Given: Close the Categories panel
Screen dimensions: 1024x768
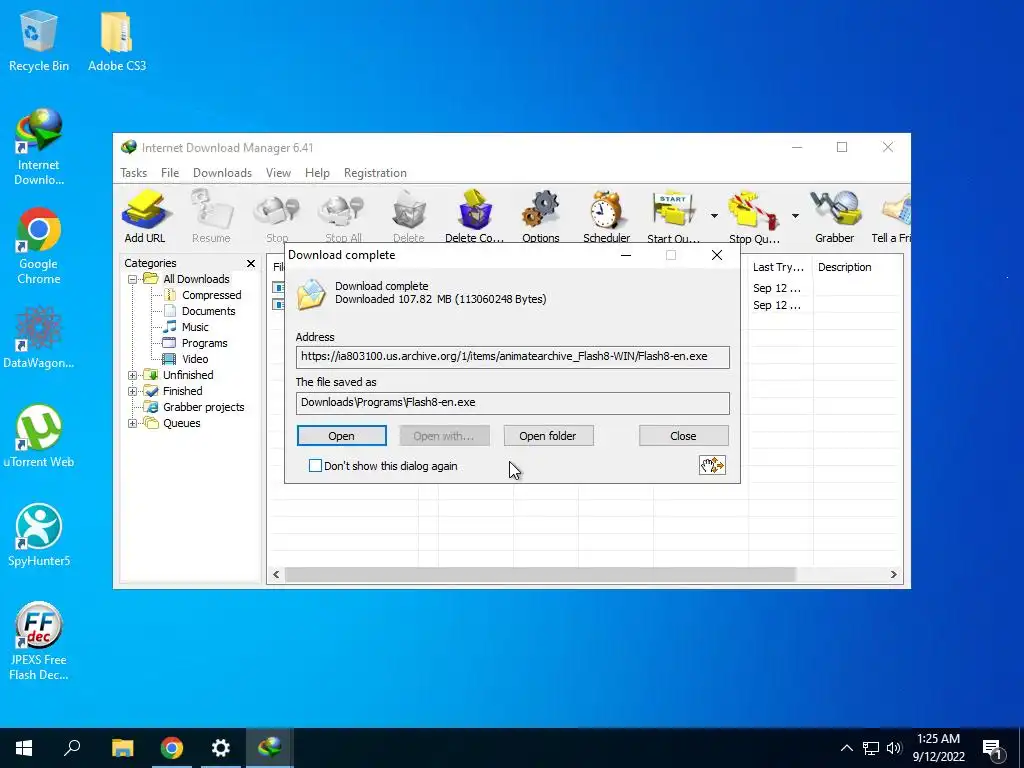Looking at the screenshot, I should coord(251,263).
